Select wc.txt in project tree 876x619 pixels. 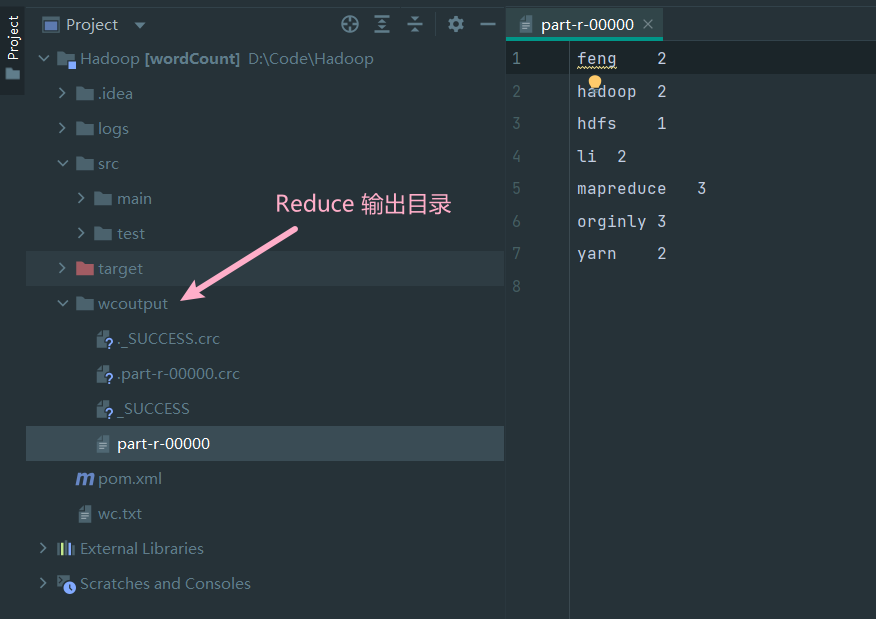click(120, 514)
